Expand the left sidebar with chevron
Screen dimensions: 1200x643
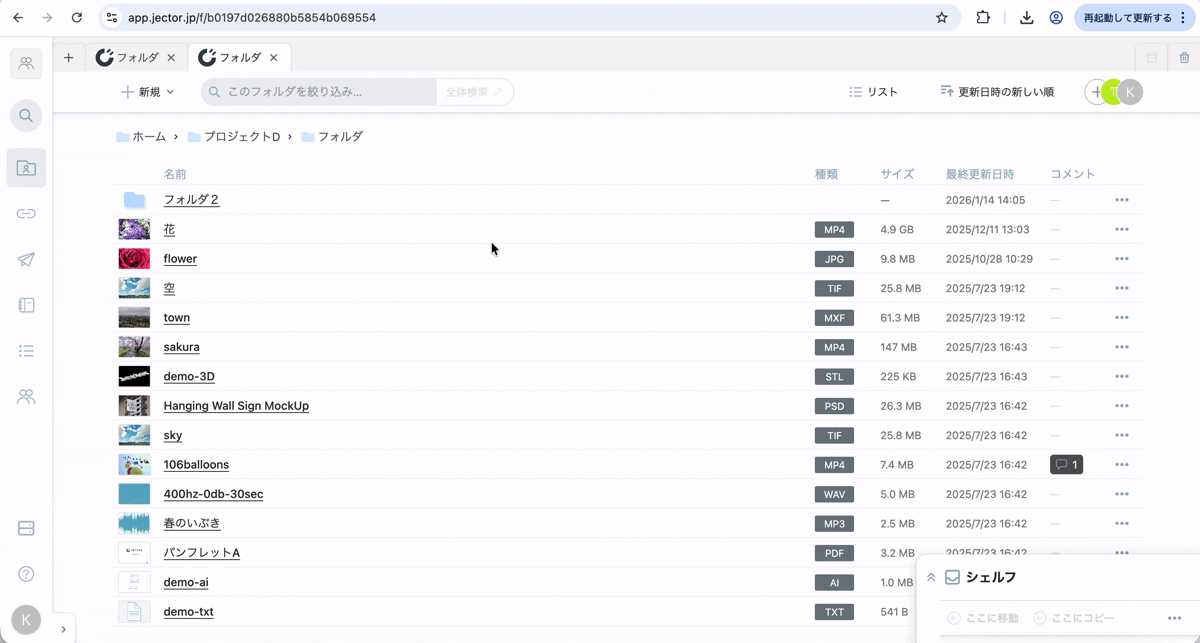(x=63, y=629)
